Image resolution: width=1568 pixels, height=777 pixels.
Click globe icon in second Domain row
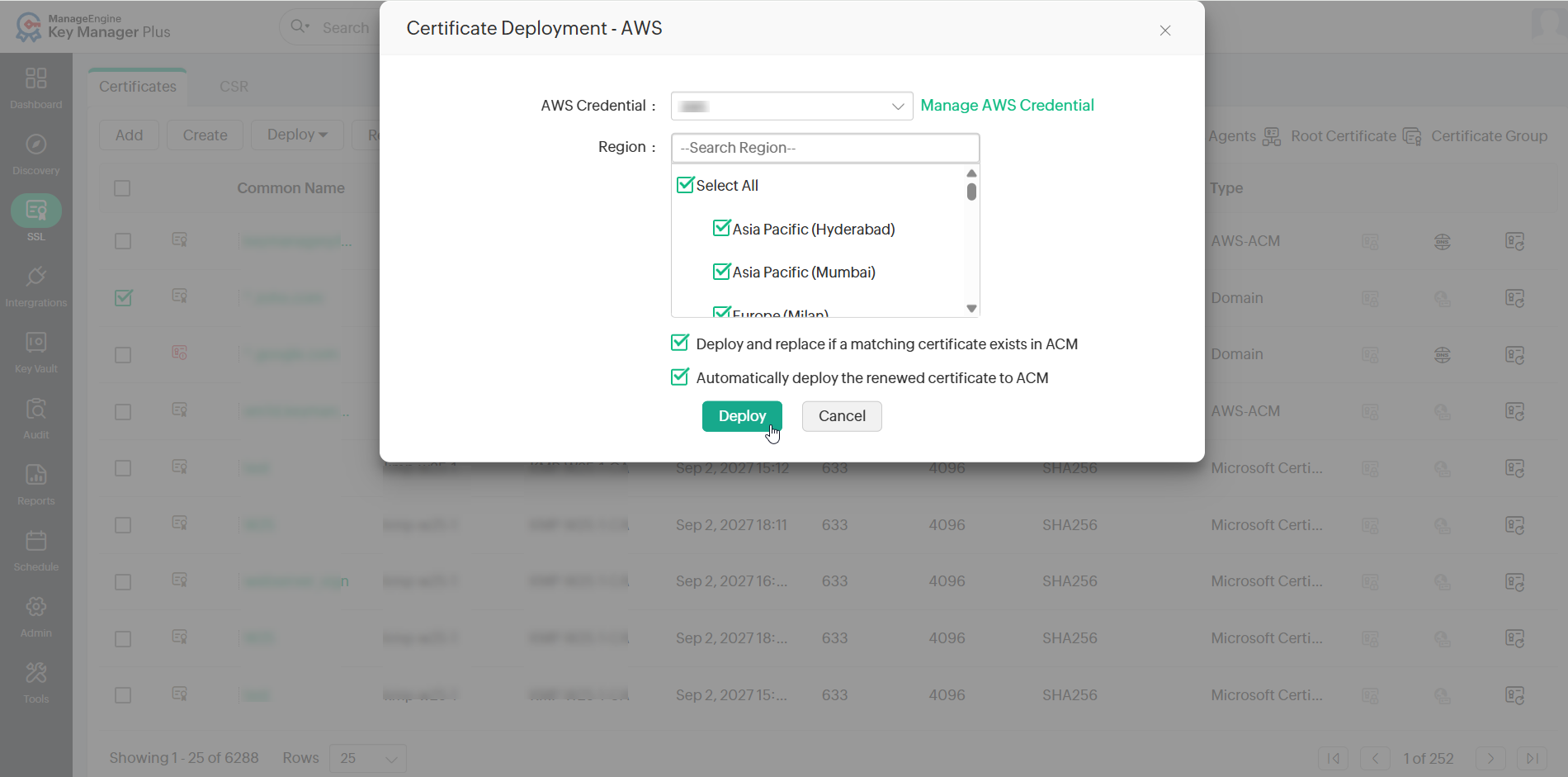(x=1442, y=355)
